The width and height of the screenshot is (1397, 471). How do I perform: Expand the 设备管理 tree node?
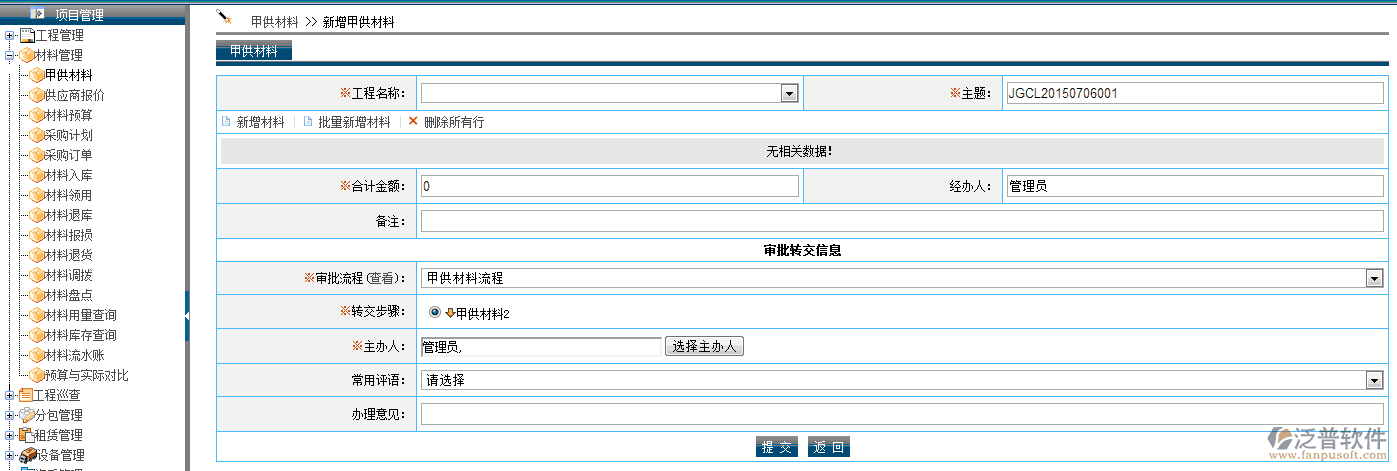click(x=10, y=455)
